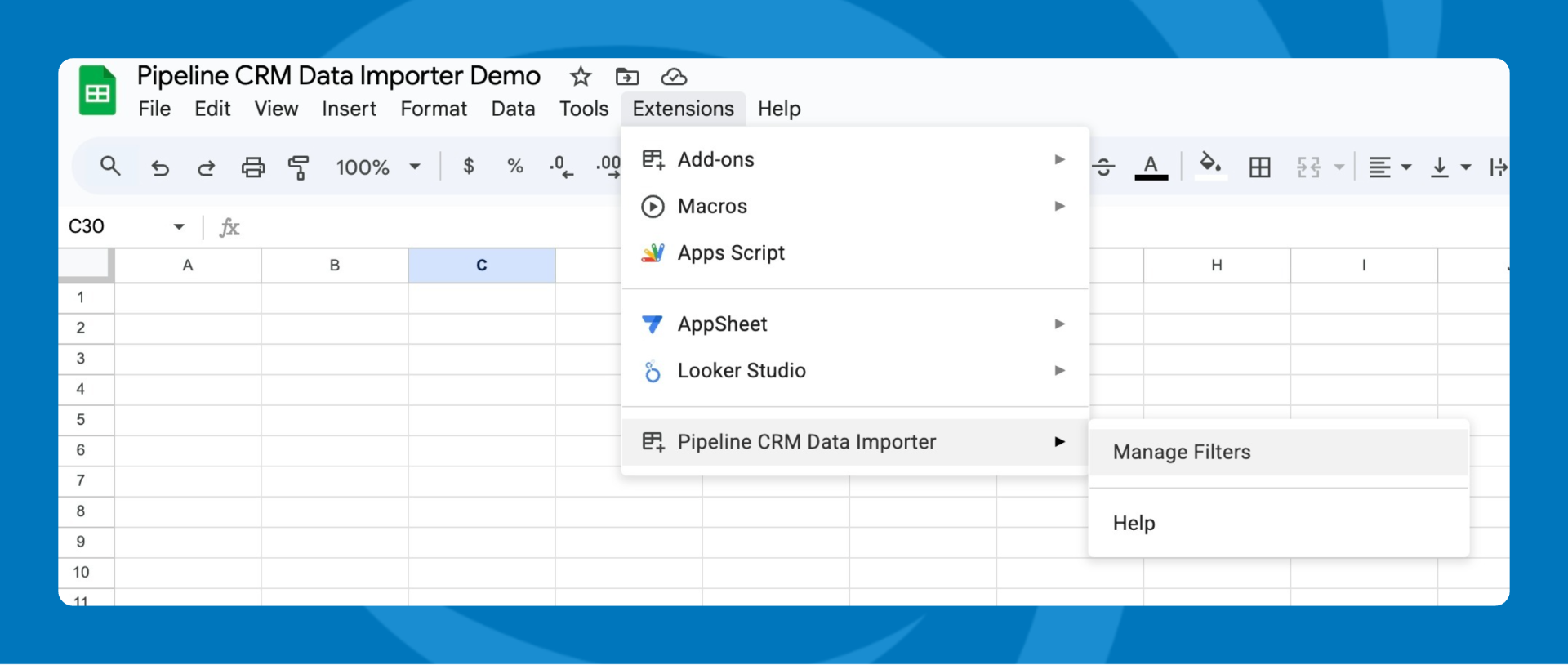Check cloud save status icon

(x=674, y=77)
